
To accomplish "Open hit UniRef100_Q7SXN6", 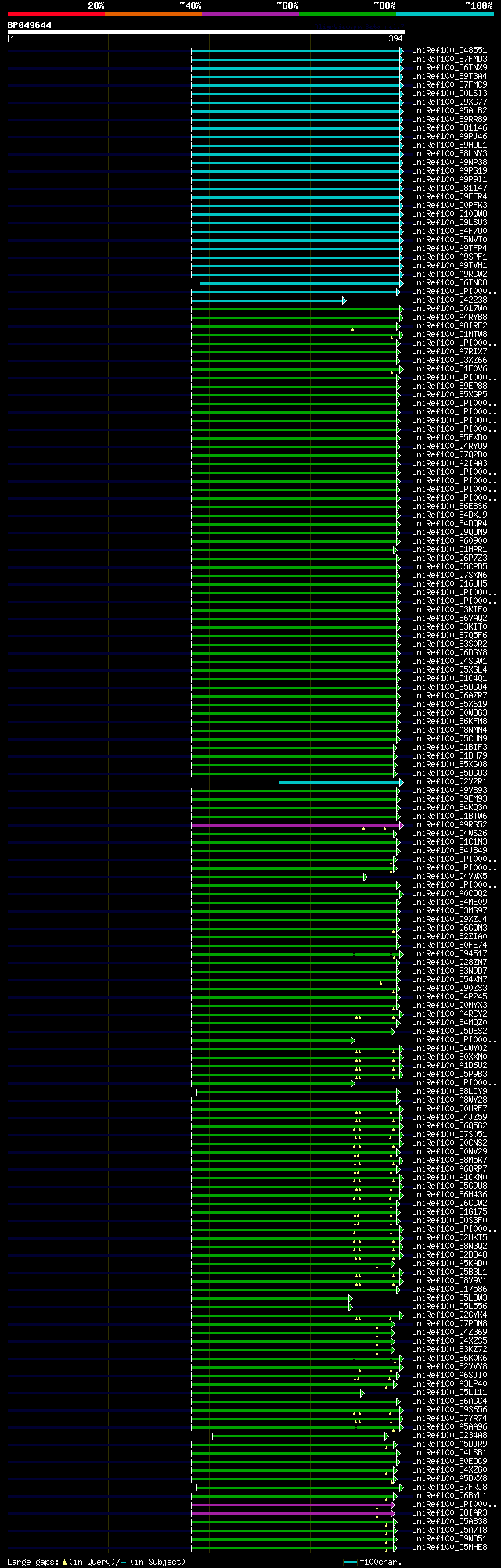I will (449, 575).
